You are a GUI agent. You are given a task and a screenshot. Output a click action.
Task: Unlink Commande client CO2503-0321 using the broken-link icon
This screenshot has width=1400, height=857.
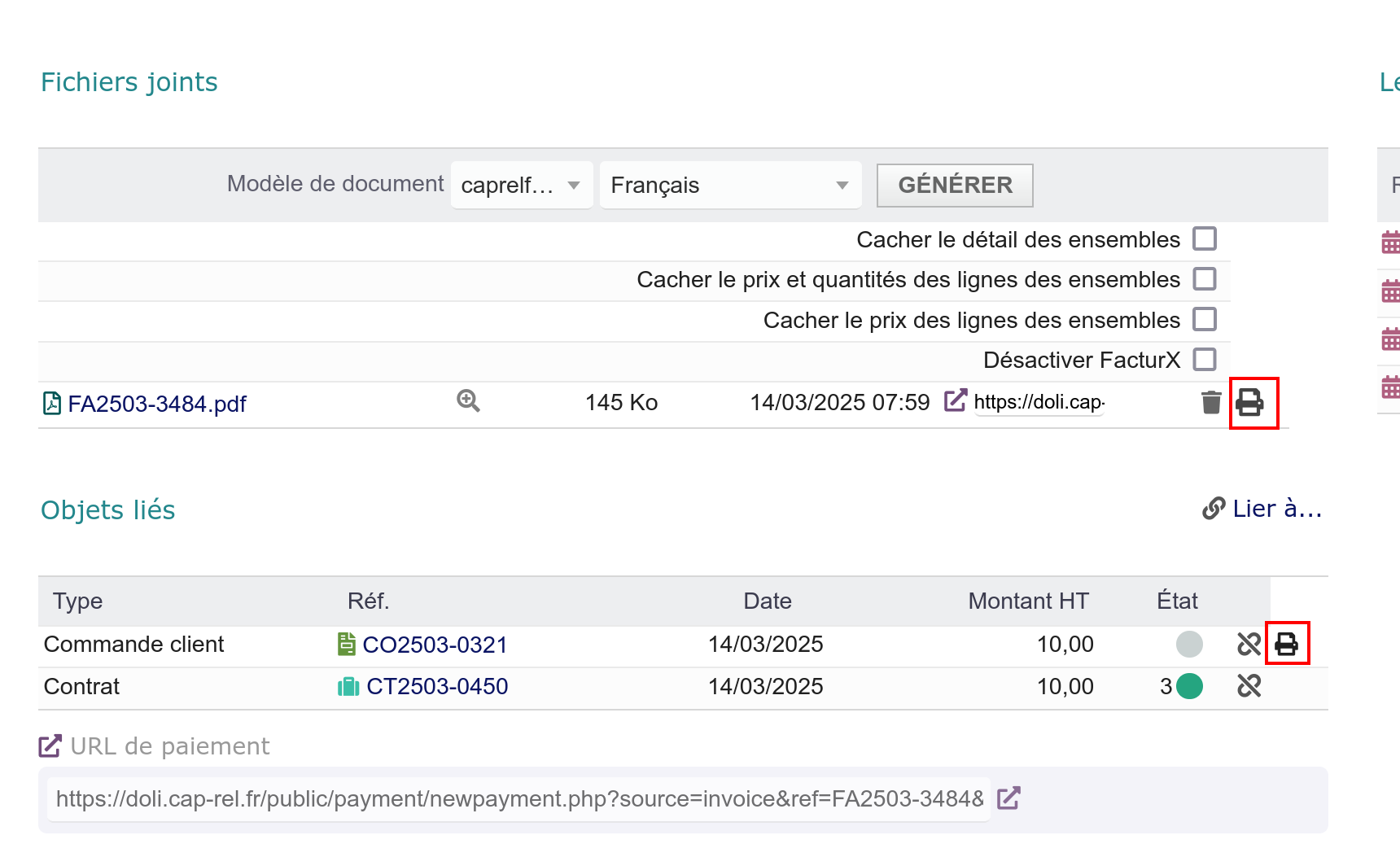[1249, 645]
